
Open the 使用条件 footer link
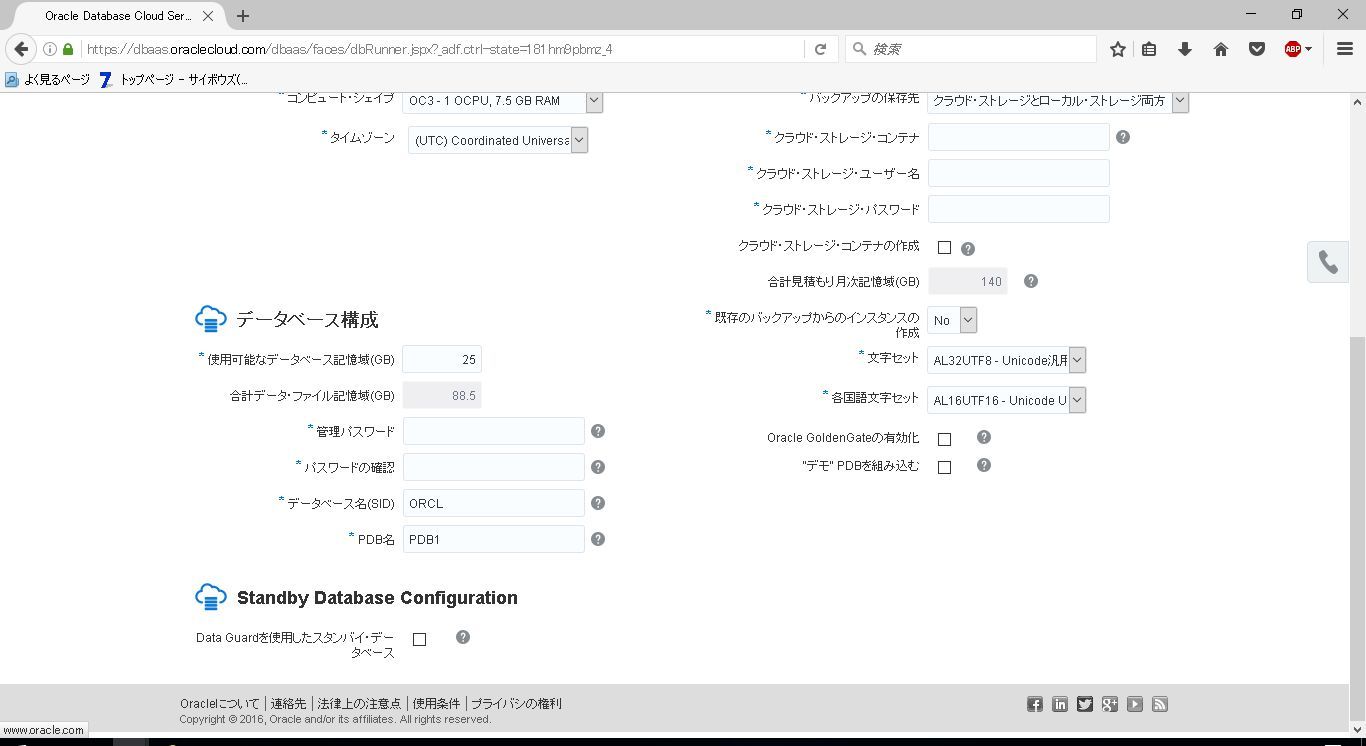point(436,703)
